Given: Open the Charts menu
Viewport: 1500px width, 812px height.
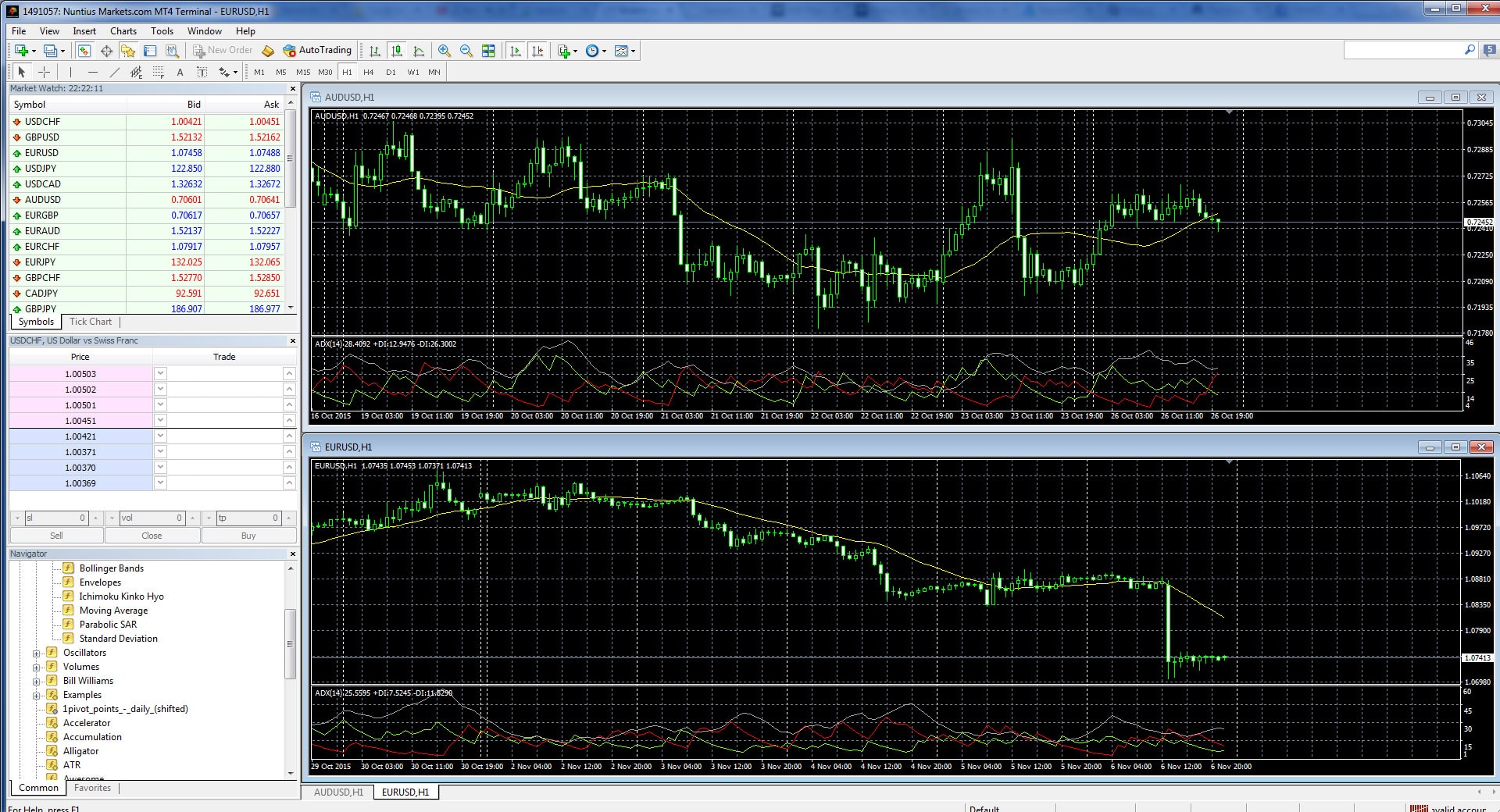Looking at the screenshot, I should click(123, 31).
